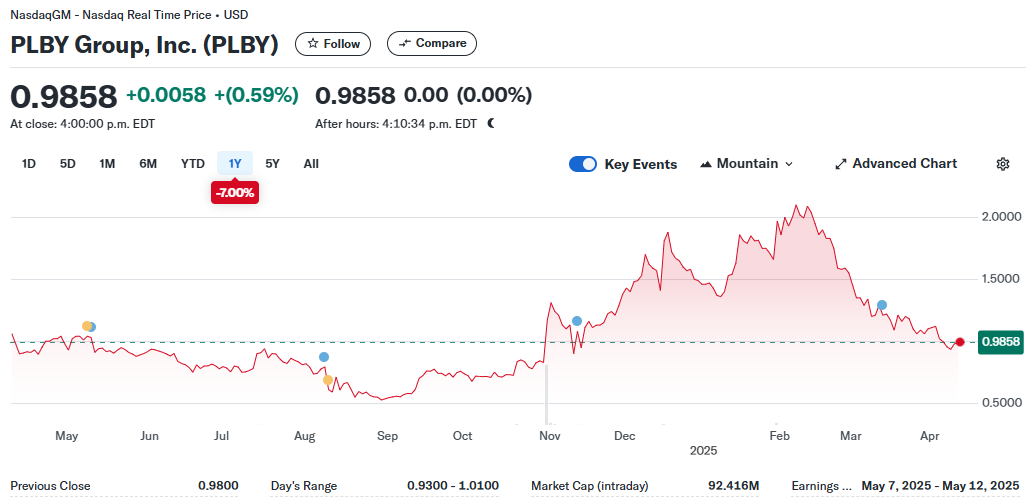This screenshot has width=1030, height=498.
Task: Click the -7.00% performance badge
Action: click(x=235, y=193)
